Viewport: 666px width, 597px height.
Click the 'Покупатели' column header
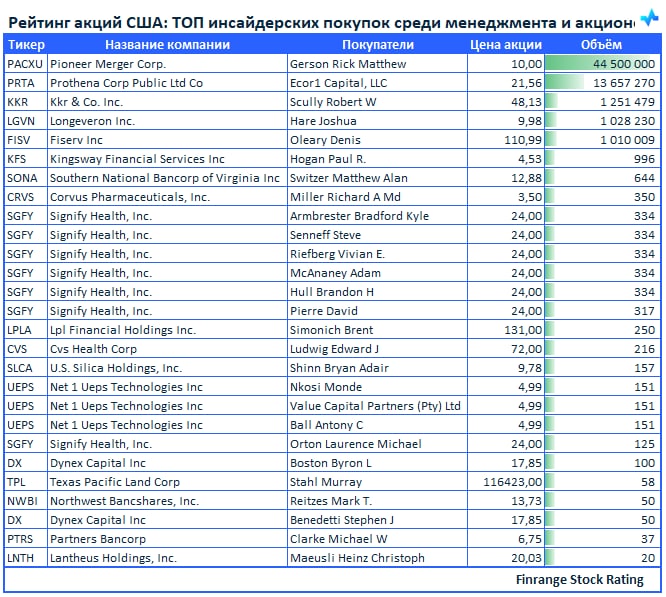click(x=378, y=45)
